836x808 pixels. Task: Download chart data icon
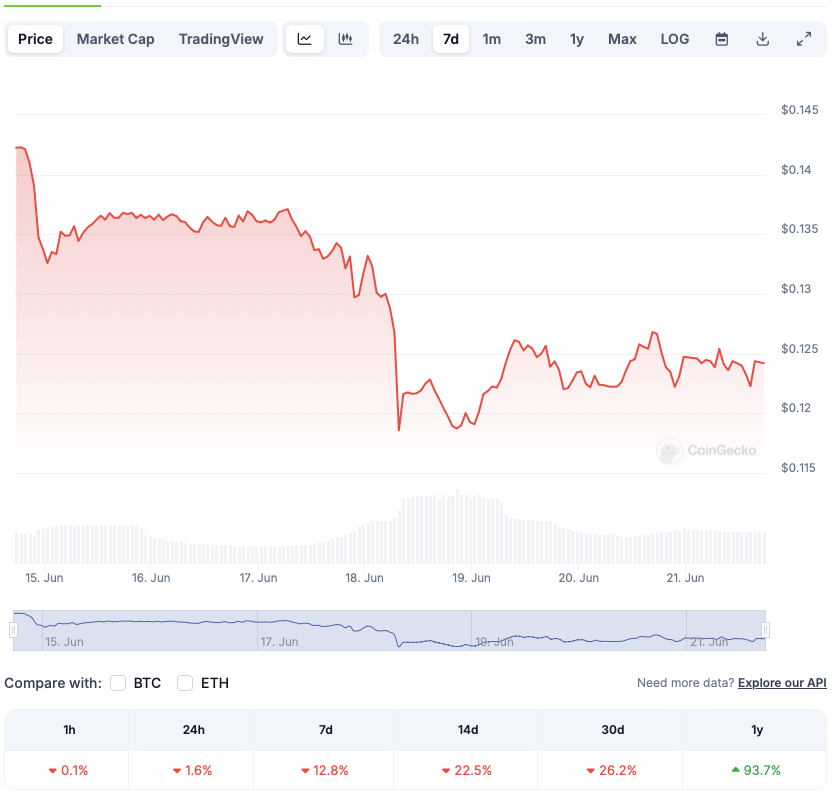click(x=763, y=39)
